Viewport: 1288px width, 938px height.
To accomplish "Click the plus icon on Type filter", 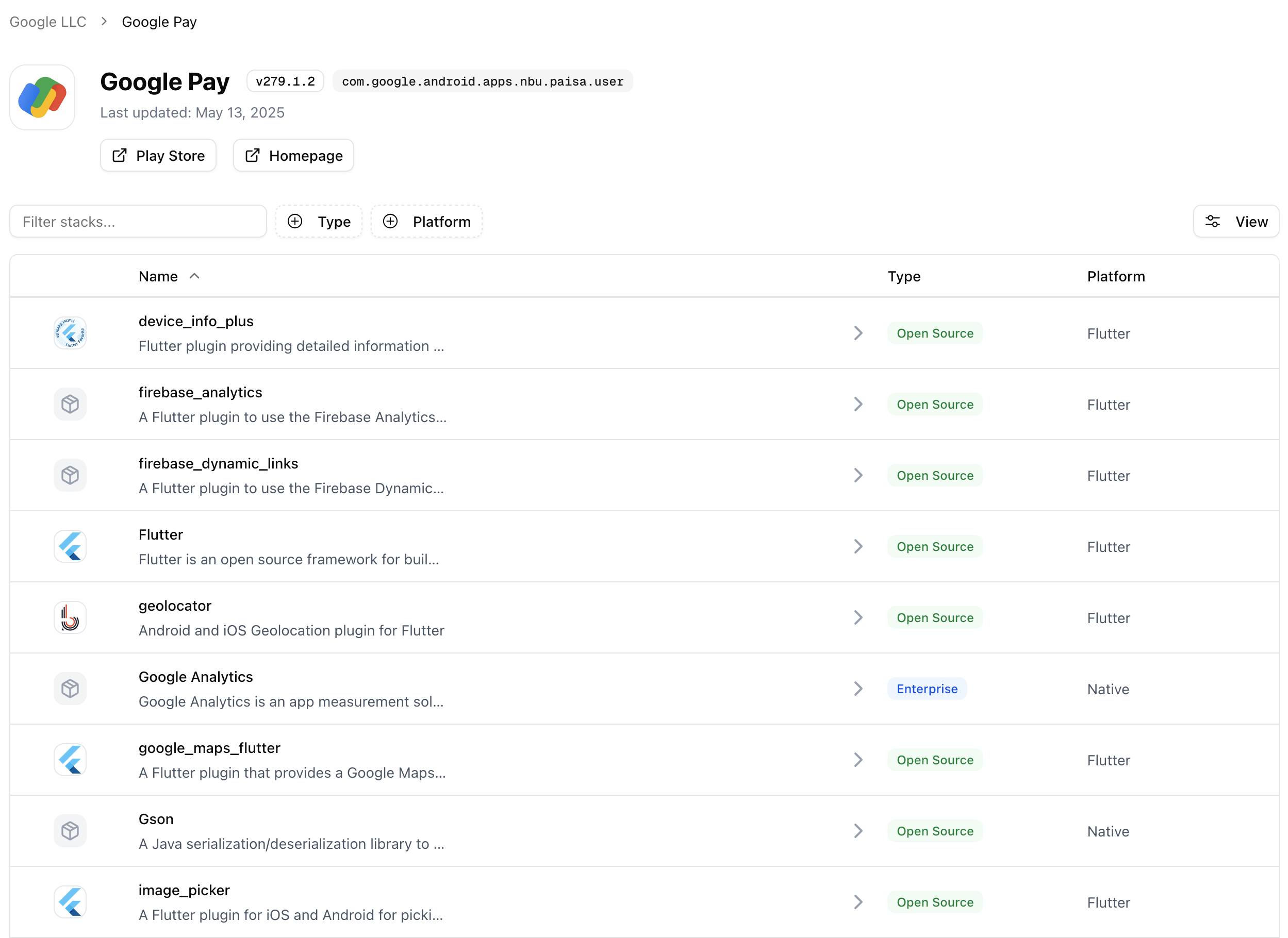I will [295, 222].
